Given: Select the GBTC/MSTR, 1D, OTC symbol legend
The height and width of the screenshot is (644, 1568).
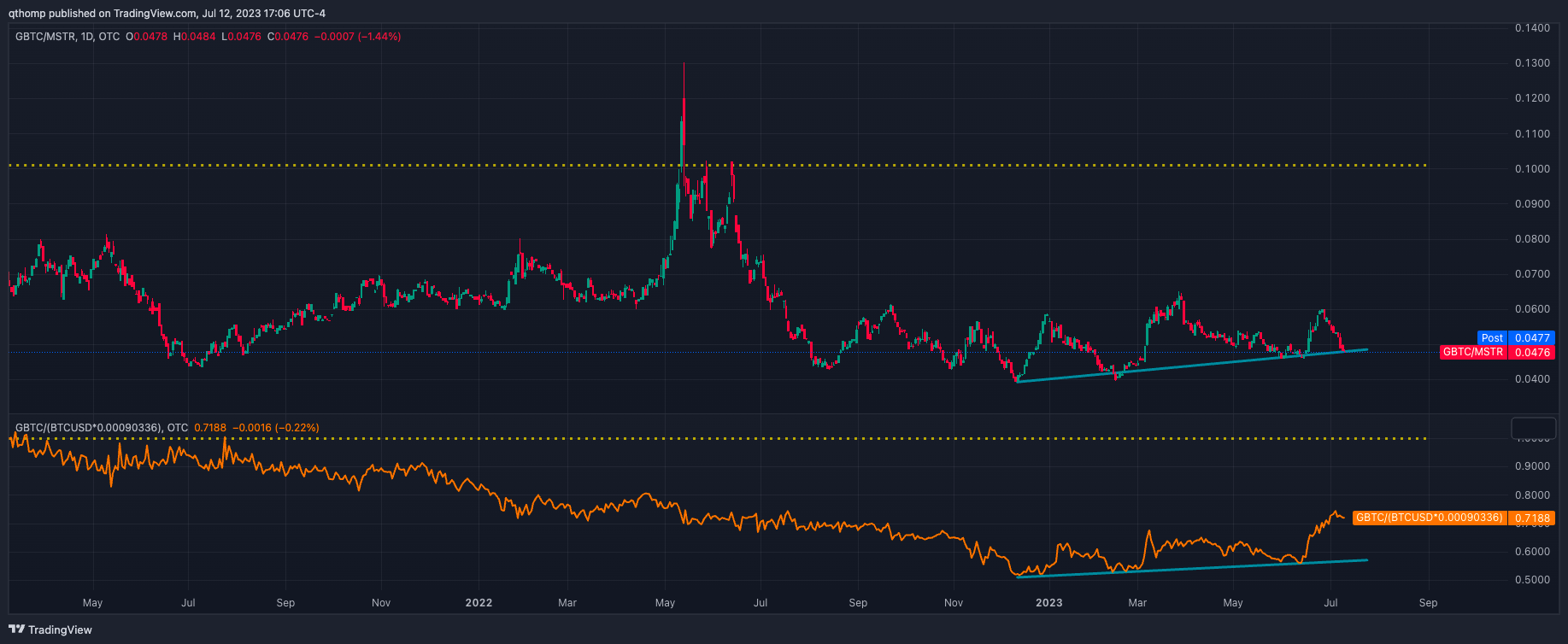Looking at the screenshot, I should pos(68,37).
